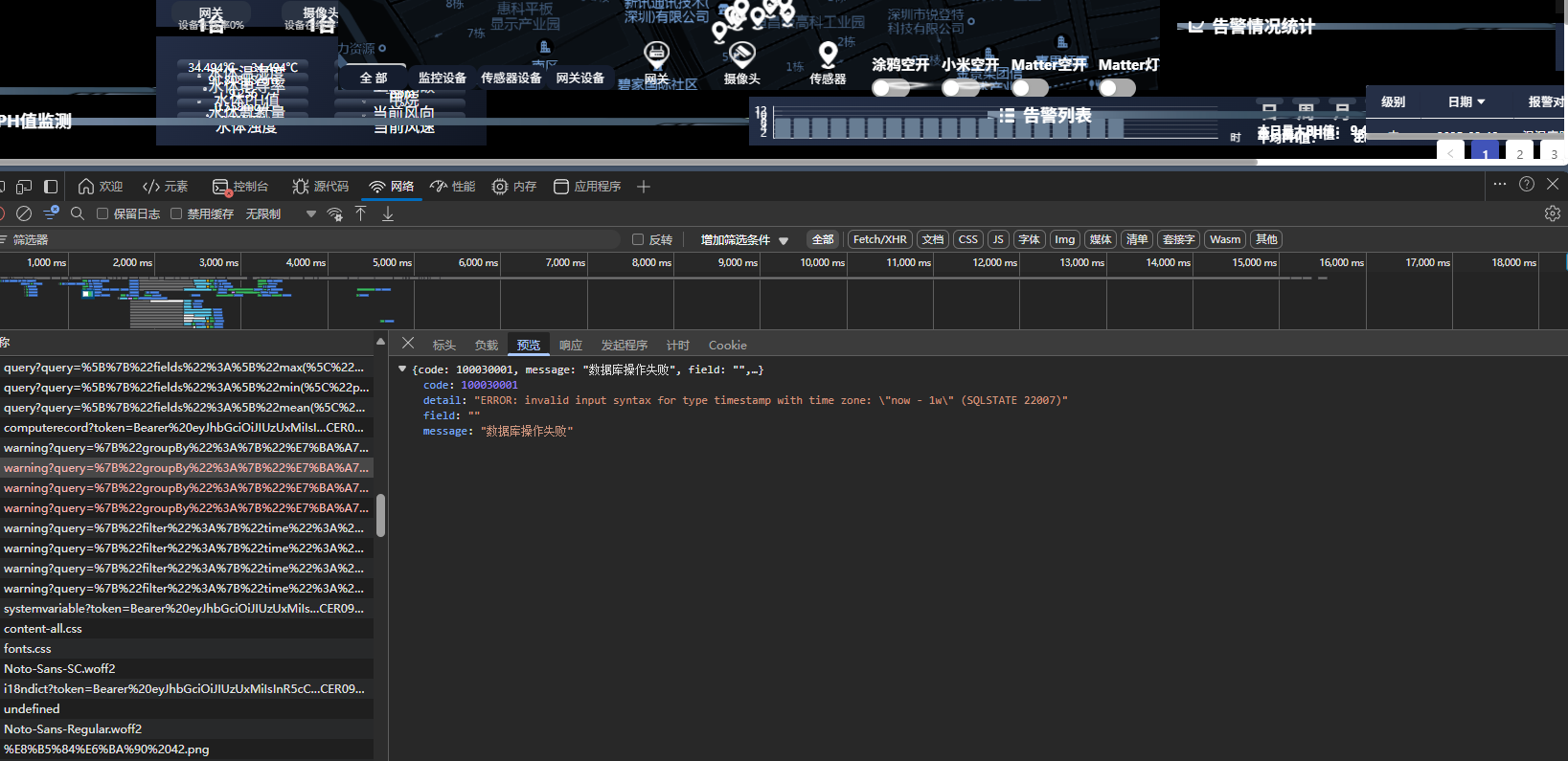Open DevTools help question-mark icon
The image size is (1568, 761).
click(x=1527, y=184)
